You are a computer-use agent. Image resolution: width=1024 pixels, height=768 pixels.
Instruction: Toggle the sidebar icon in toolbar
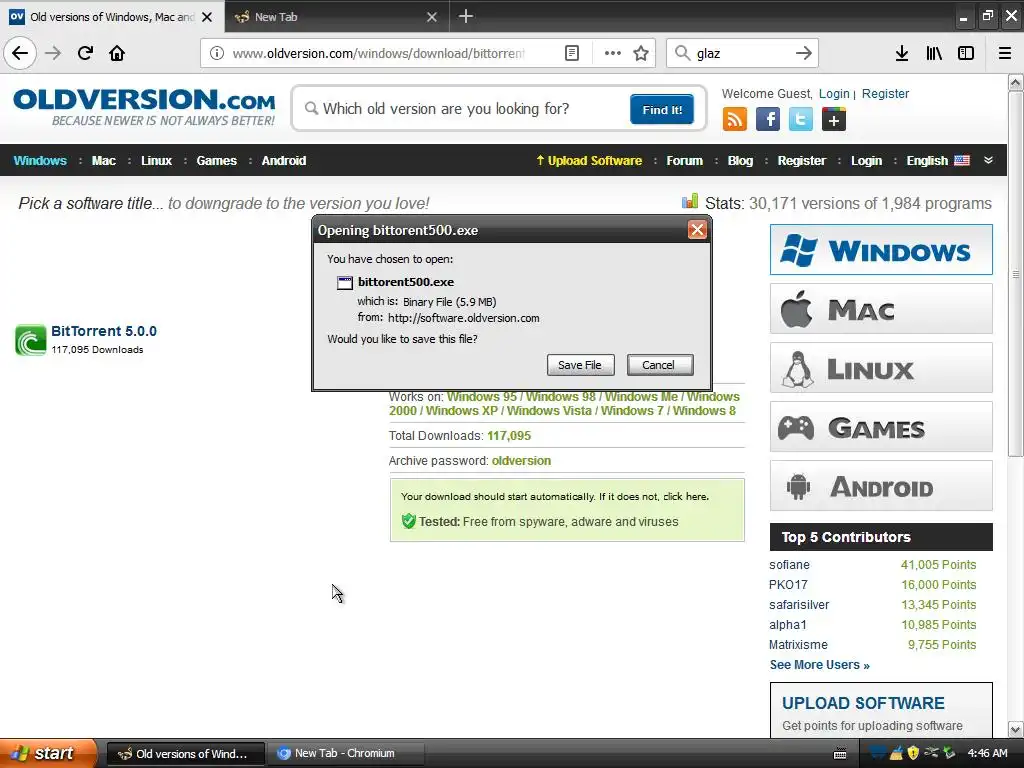pyautogui.click(x=966, y=53)
